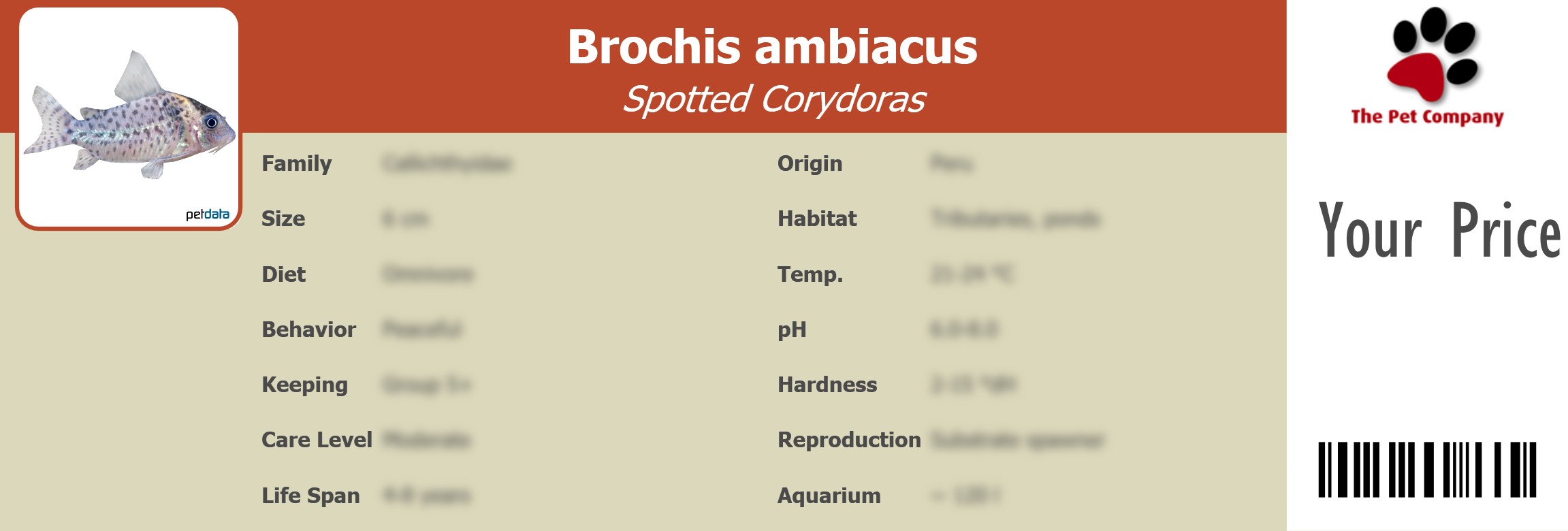Click the Your Price text
This screenshot has height=531, width=1568.
pyautogui.click(x=1439, y=231)
